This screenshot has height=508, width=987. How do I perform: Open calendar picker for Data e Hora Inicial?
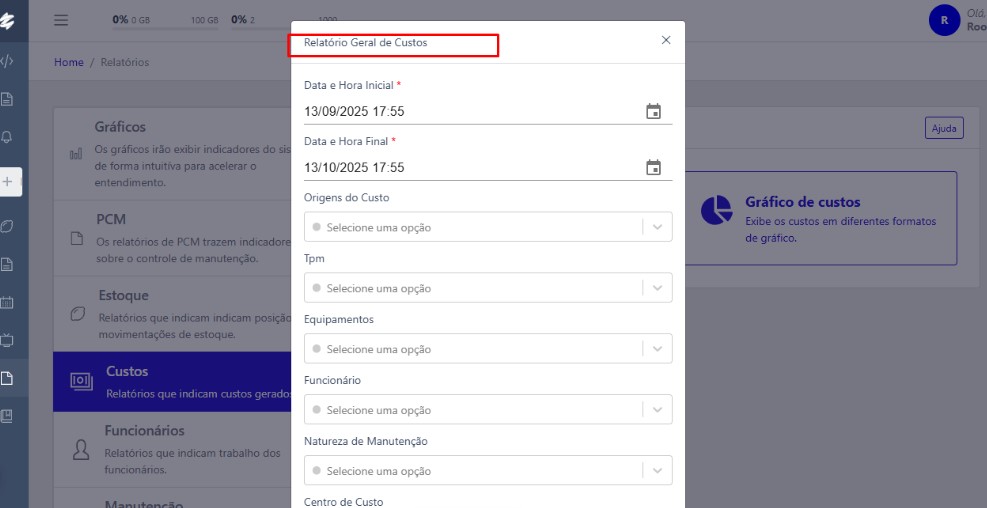point(653,112)
